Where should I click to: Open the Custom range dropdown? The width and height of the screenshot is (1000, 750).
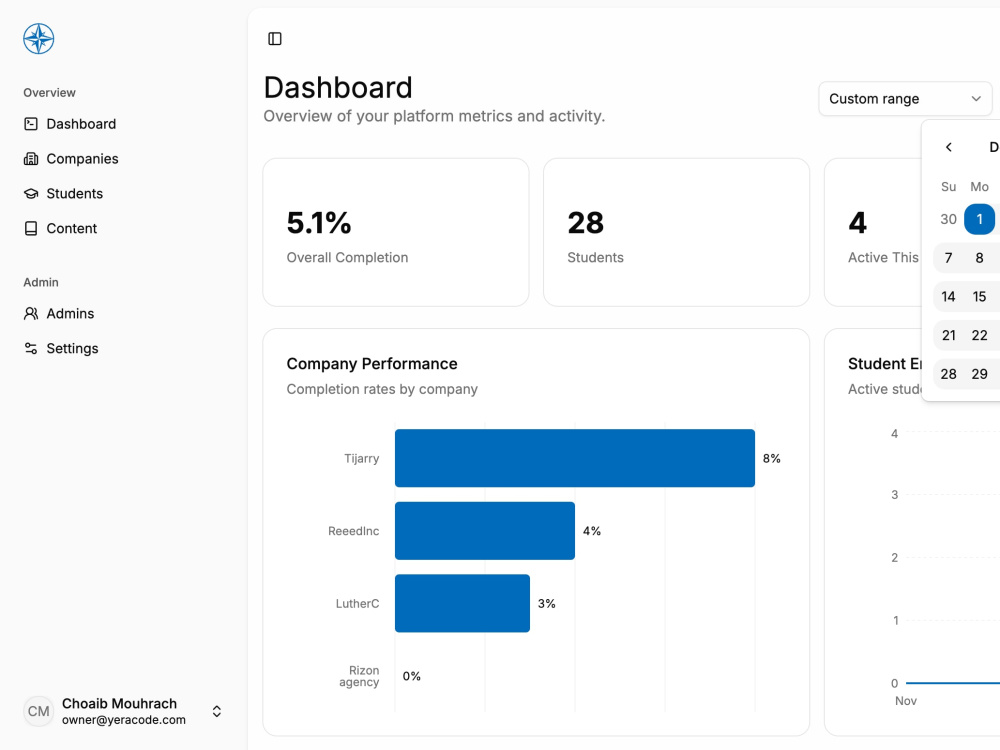[905, 99]
